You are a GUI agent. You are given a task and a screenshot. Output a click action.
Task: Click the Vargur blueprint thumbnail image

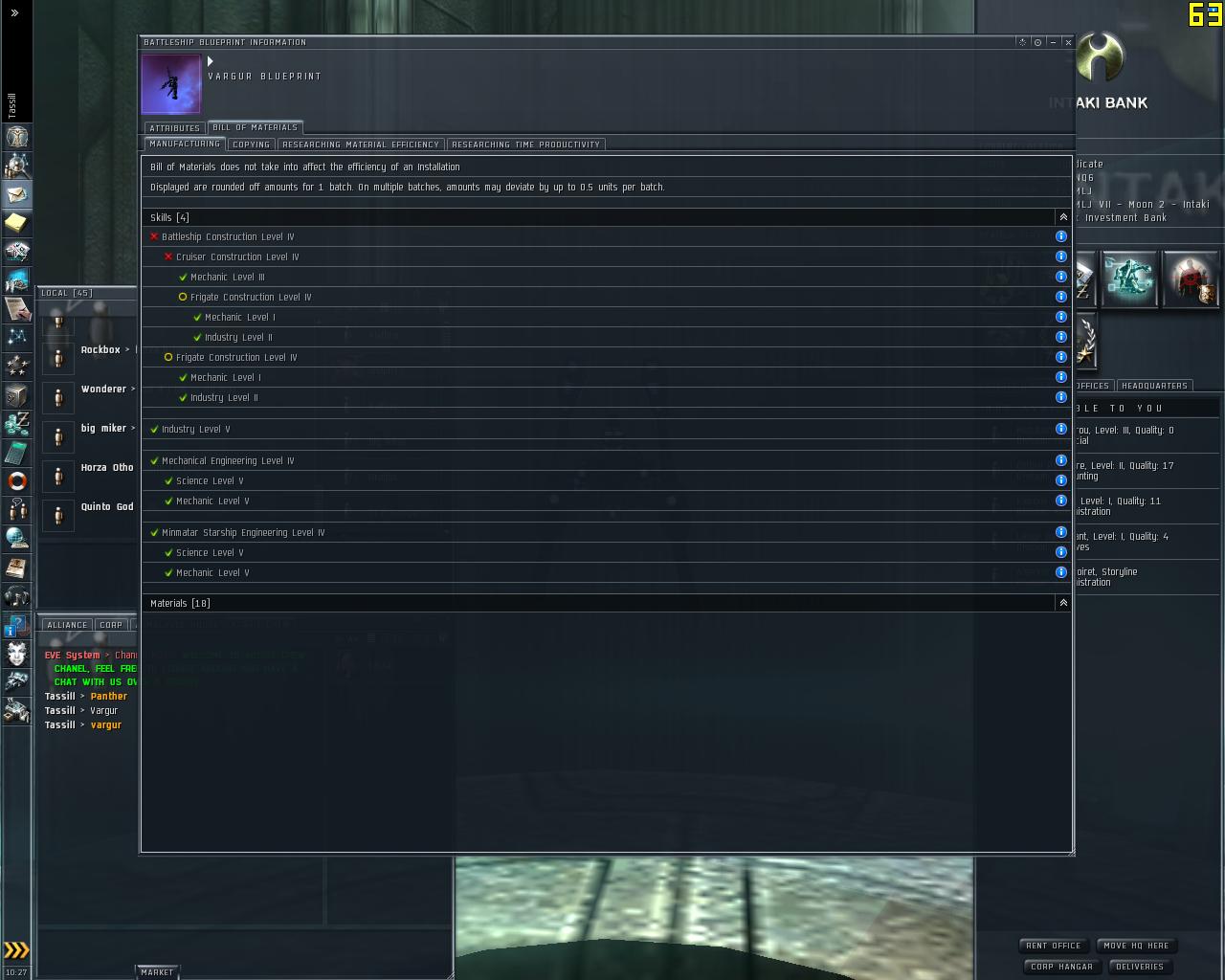pos(171,84)
